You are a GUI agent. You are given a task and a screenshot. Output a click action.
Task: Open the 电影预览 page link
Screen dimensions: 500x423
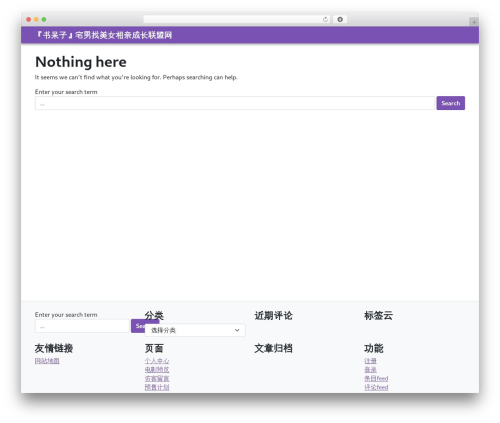[157, 369]
